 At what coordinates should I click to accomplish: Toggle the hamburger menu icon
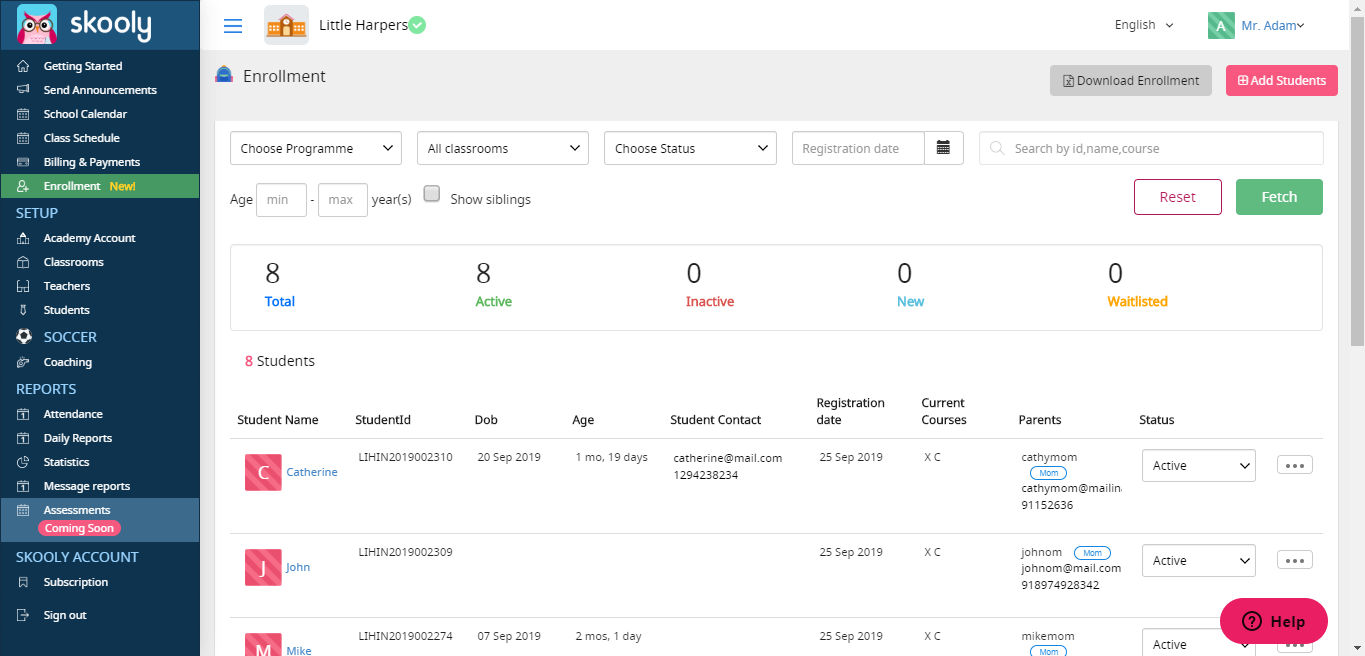tap(233, 26)
